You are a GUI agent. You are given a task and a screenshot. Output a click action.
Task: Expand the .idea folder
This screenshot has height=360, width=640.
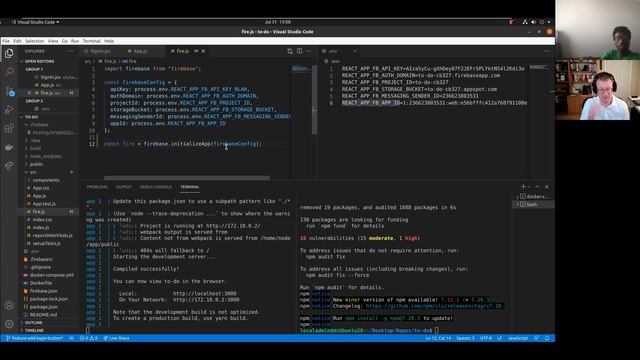click(36, 140)
